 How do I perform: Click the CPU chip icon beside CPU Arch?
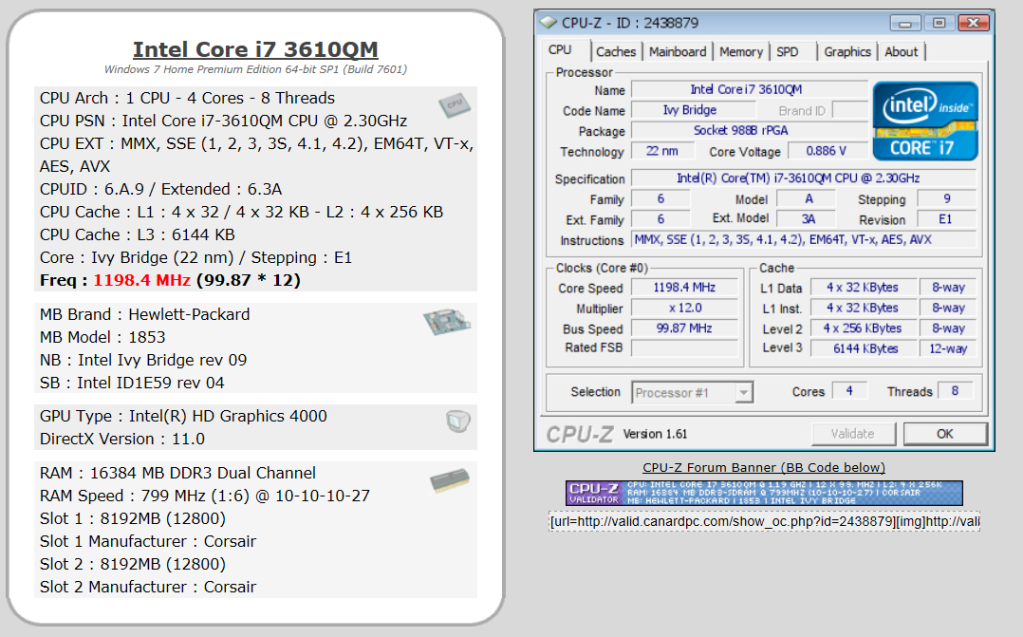click(x=454, y=105)
